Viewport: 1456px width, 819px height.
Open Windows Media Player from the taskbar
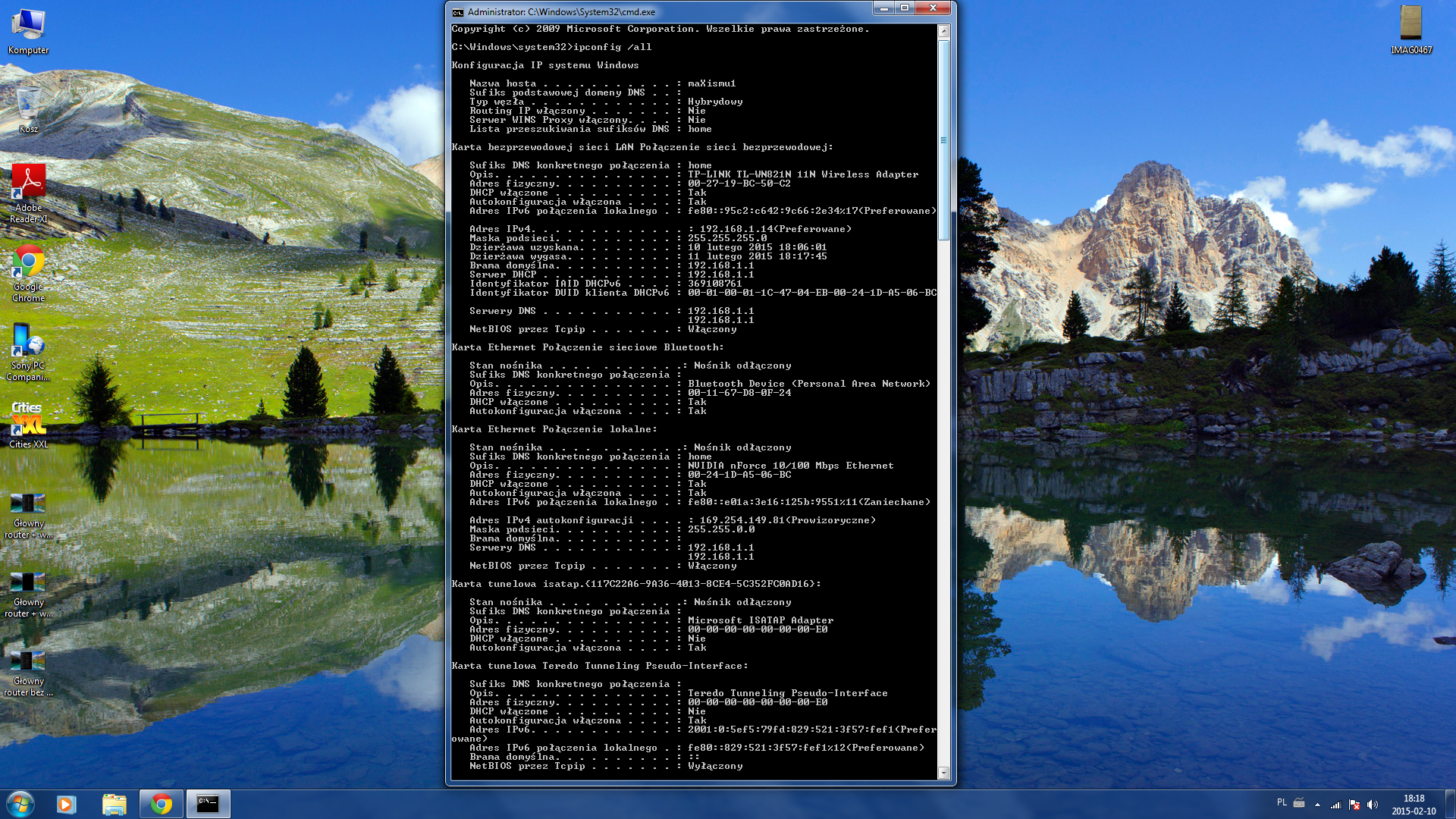coord(67,804)
